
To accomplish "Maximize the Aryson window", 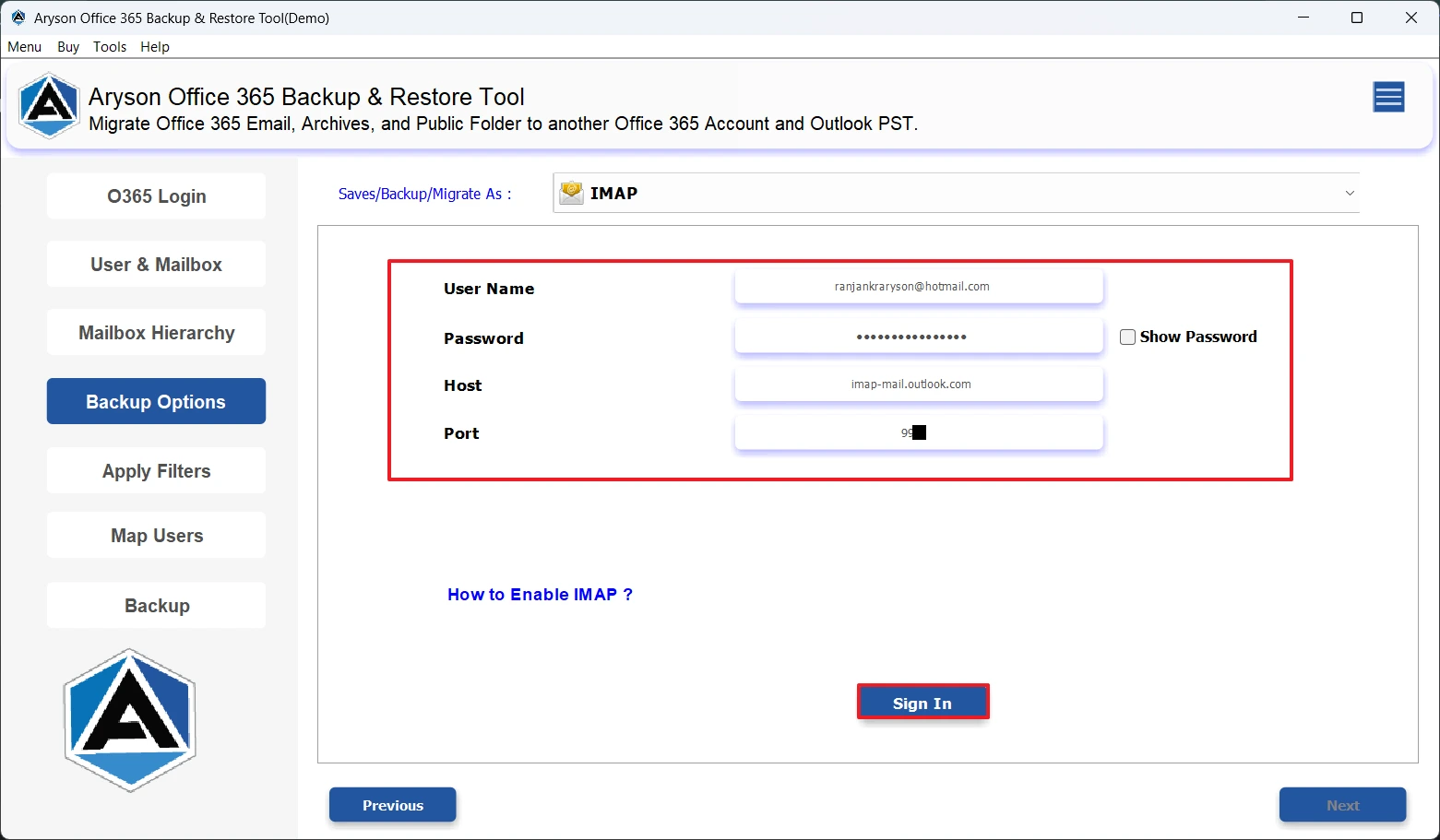I will pyautogui.click(x=1357, y=18).
